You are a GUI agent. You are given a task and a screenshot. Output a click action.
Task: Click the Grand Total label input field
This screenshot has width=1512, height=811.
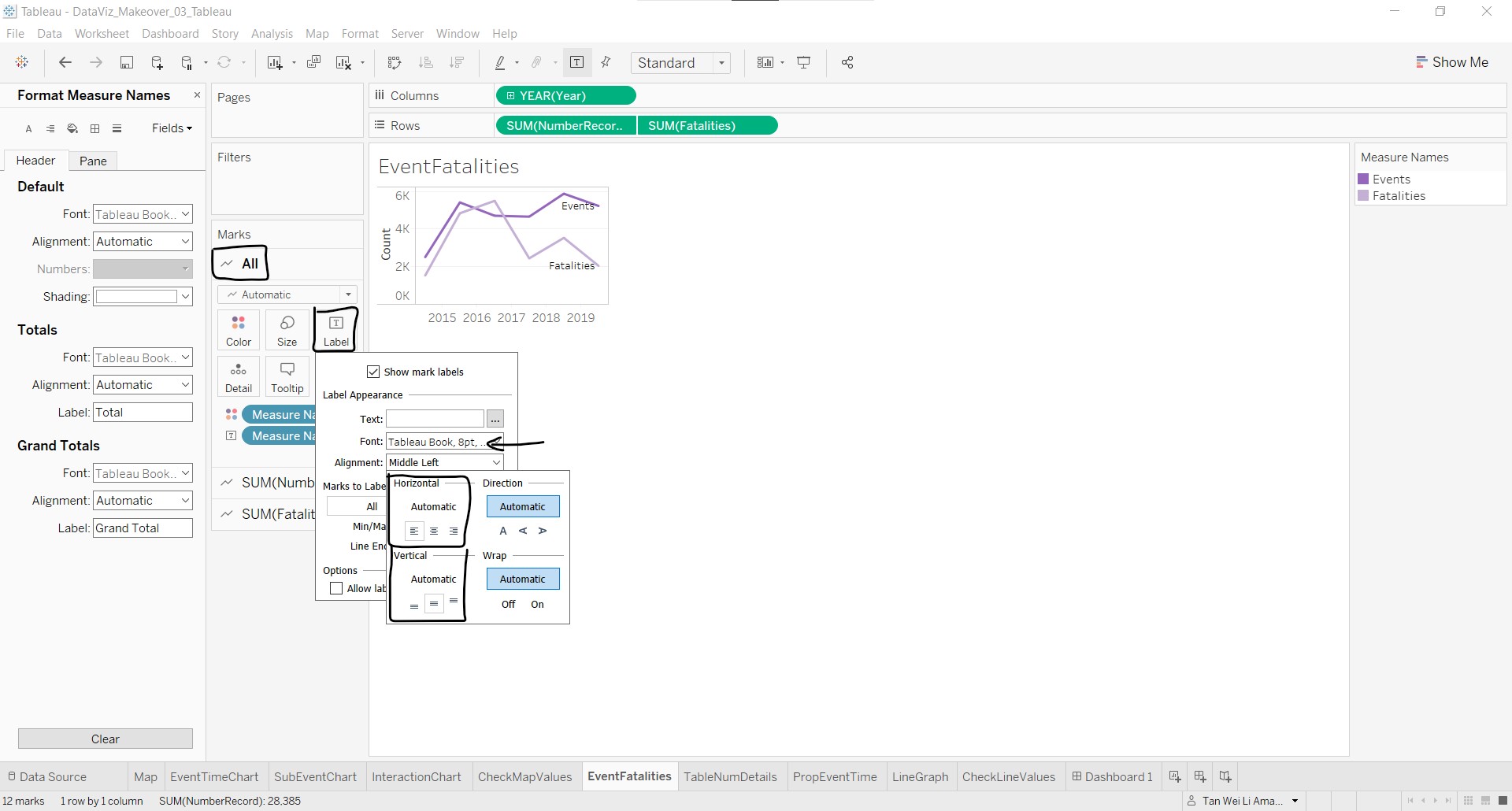[x=143, y=528]
